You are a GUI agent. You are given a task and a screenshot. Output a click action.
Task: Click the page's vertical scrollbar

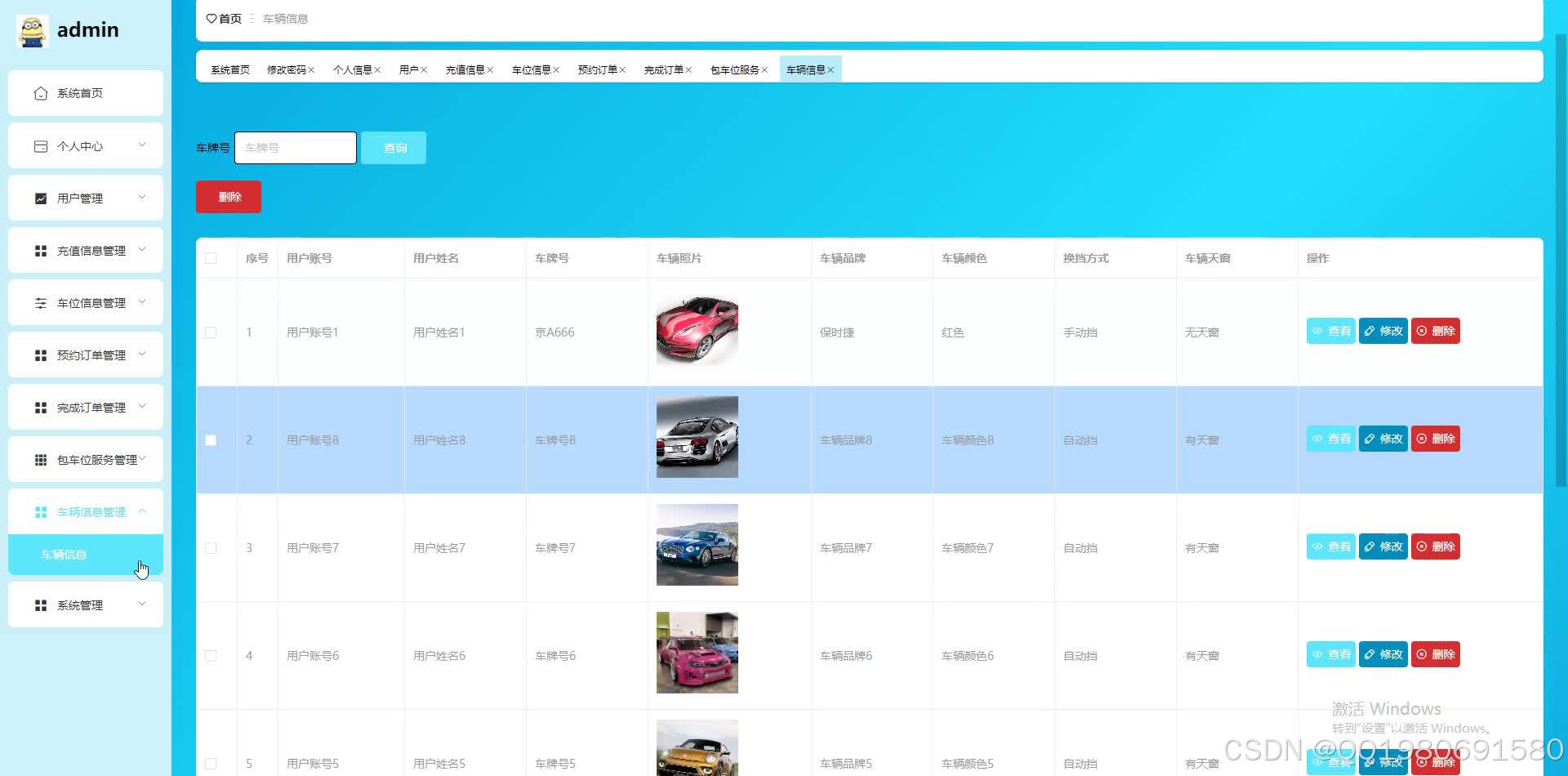pyautogui.click(x=1561, y=261)
